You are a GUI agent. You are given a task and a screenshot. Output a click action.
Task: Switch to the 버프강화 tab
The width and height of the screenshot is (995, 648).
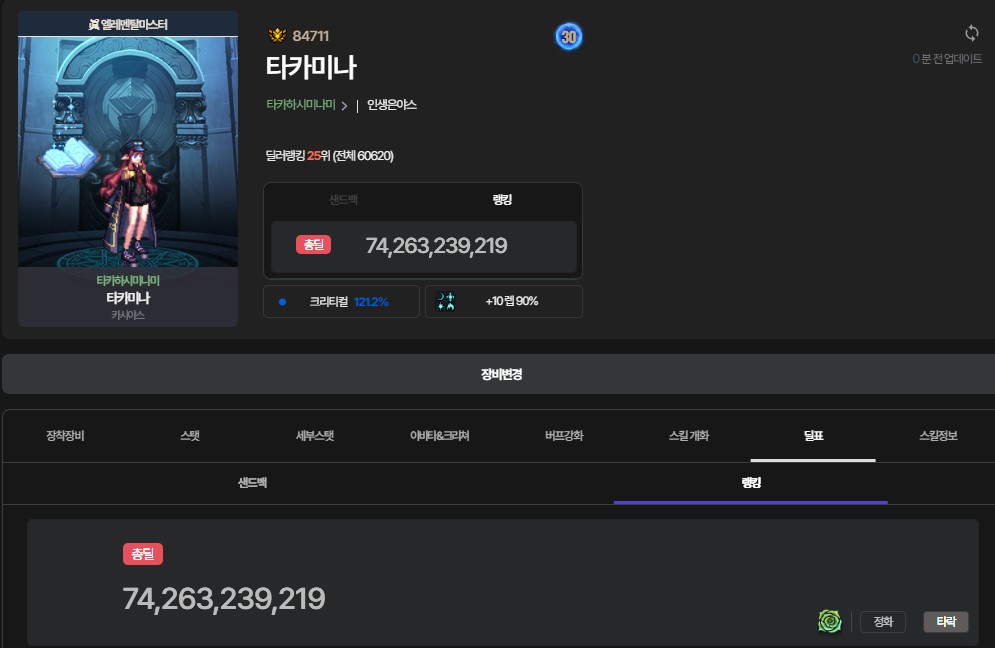coord(564,436)
